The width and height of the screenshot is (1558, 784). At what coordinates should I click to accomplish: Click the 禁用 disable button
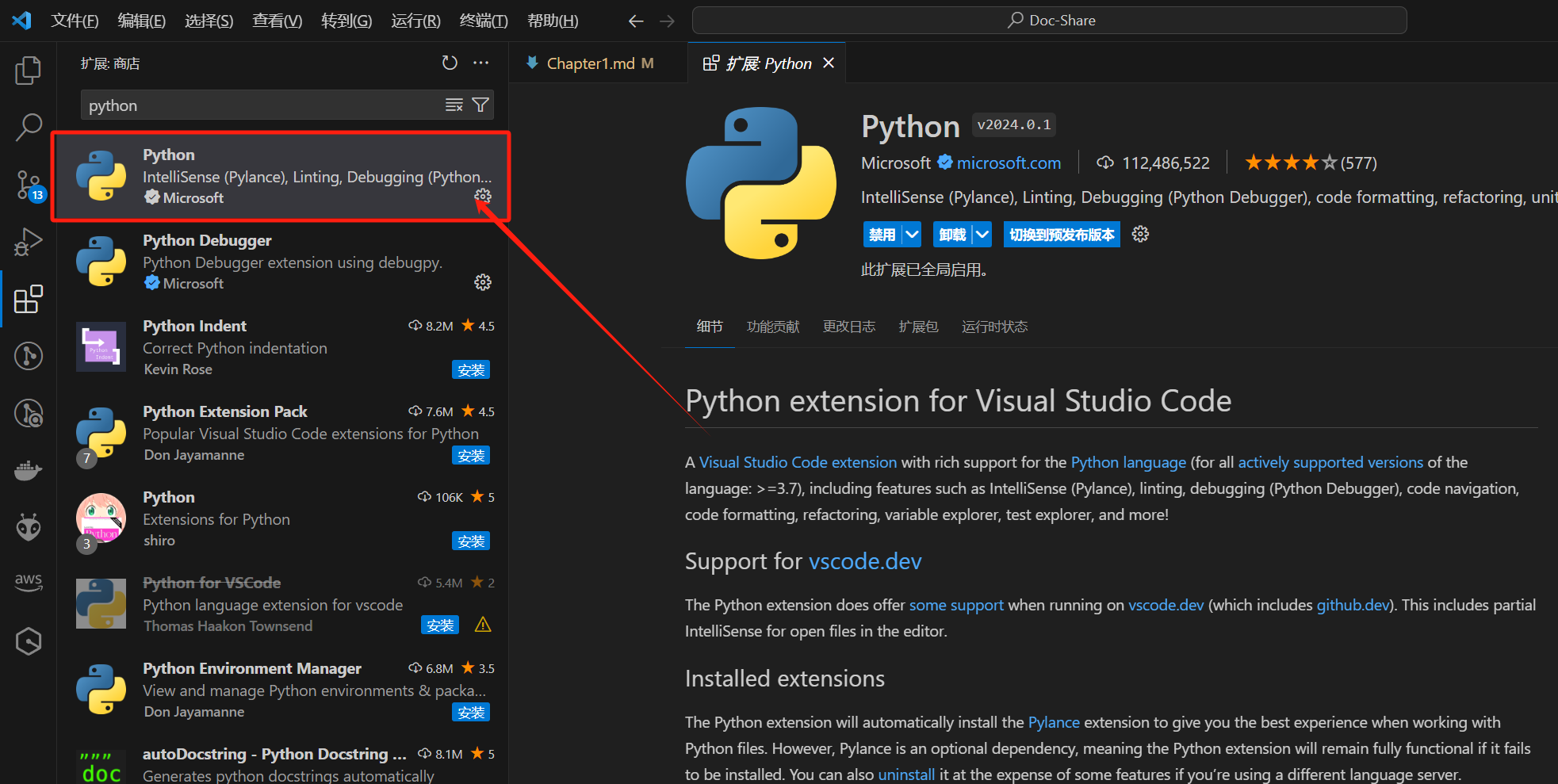click(x=882, y=234)
